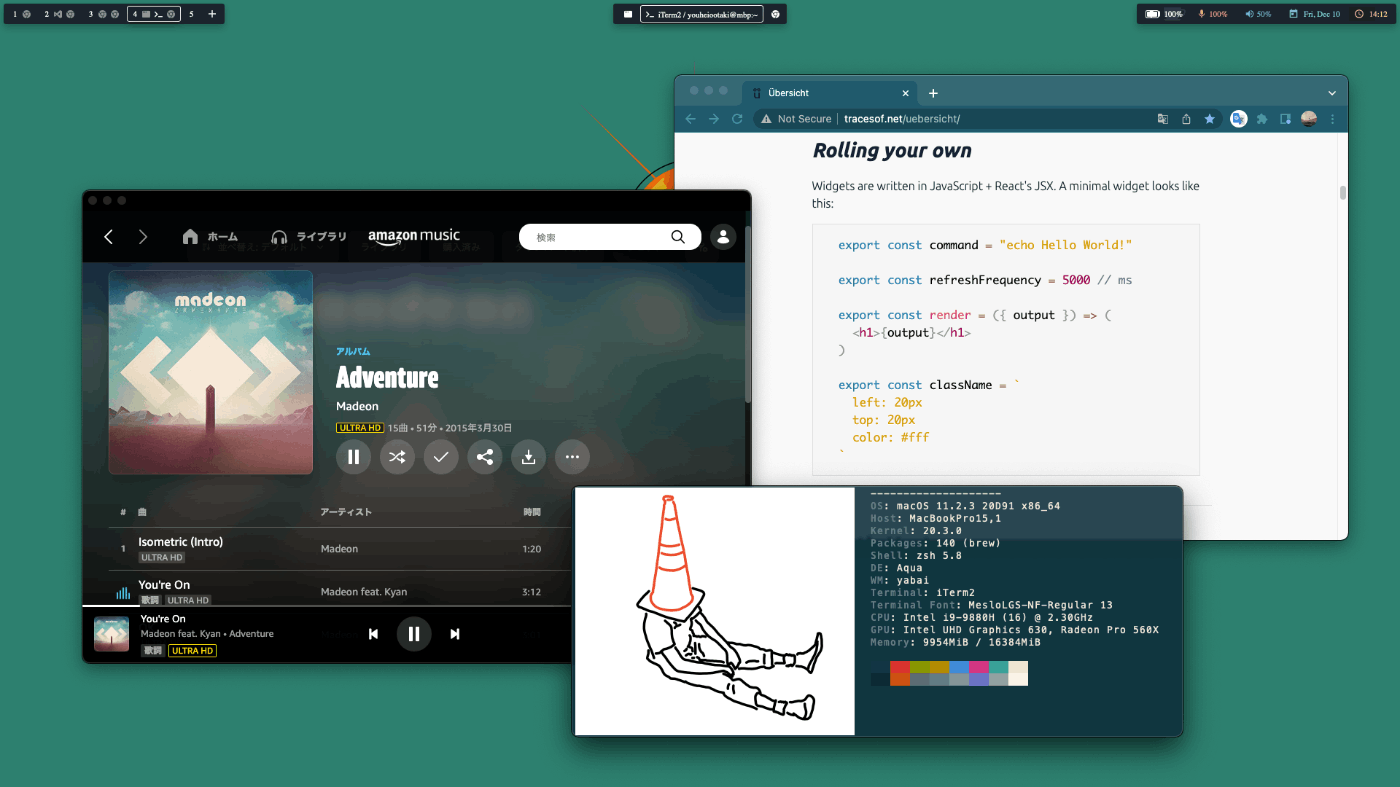Open Chrome's three-dot menu
Viewport: 1400px width, 787px height.
1332,119
